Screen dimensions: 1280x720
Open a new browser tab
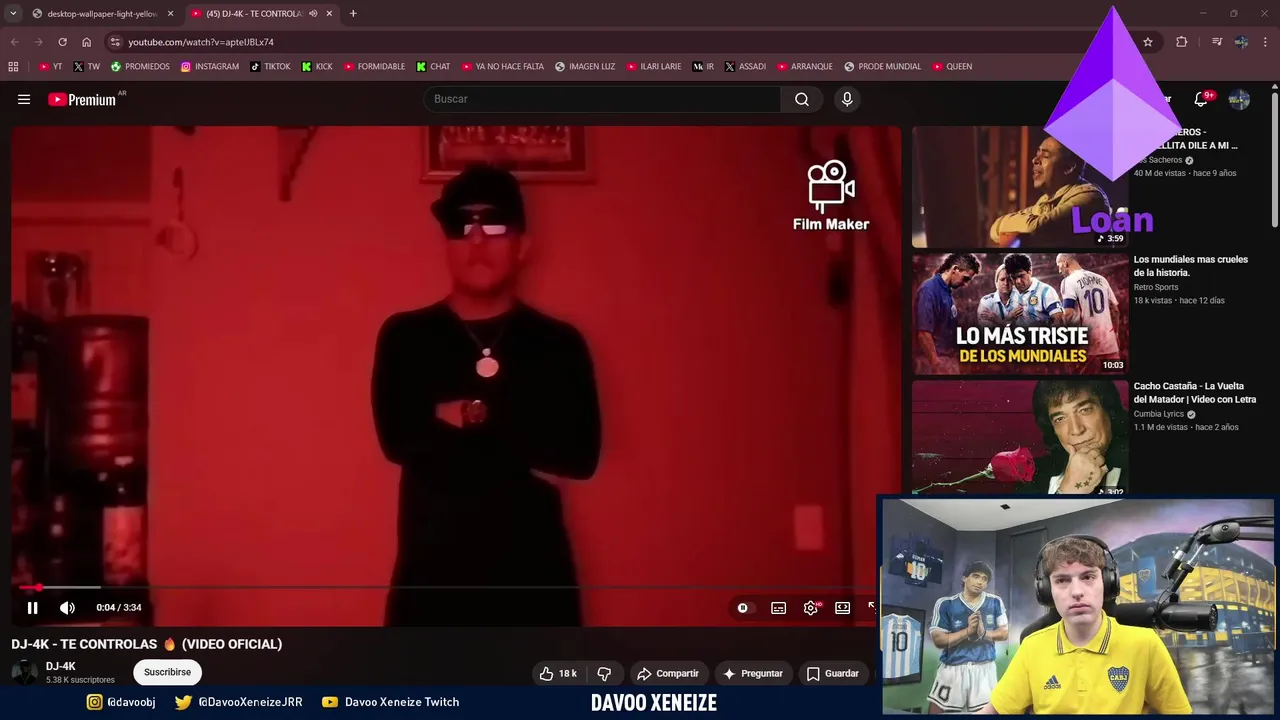[x=353, y=14]
